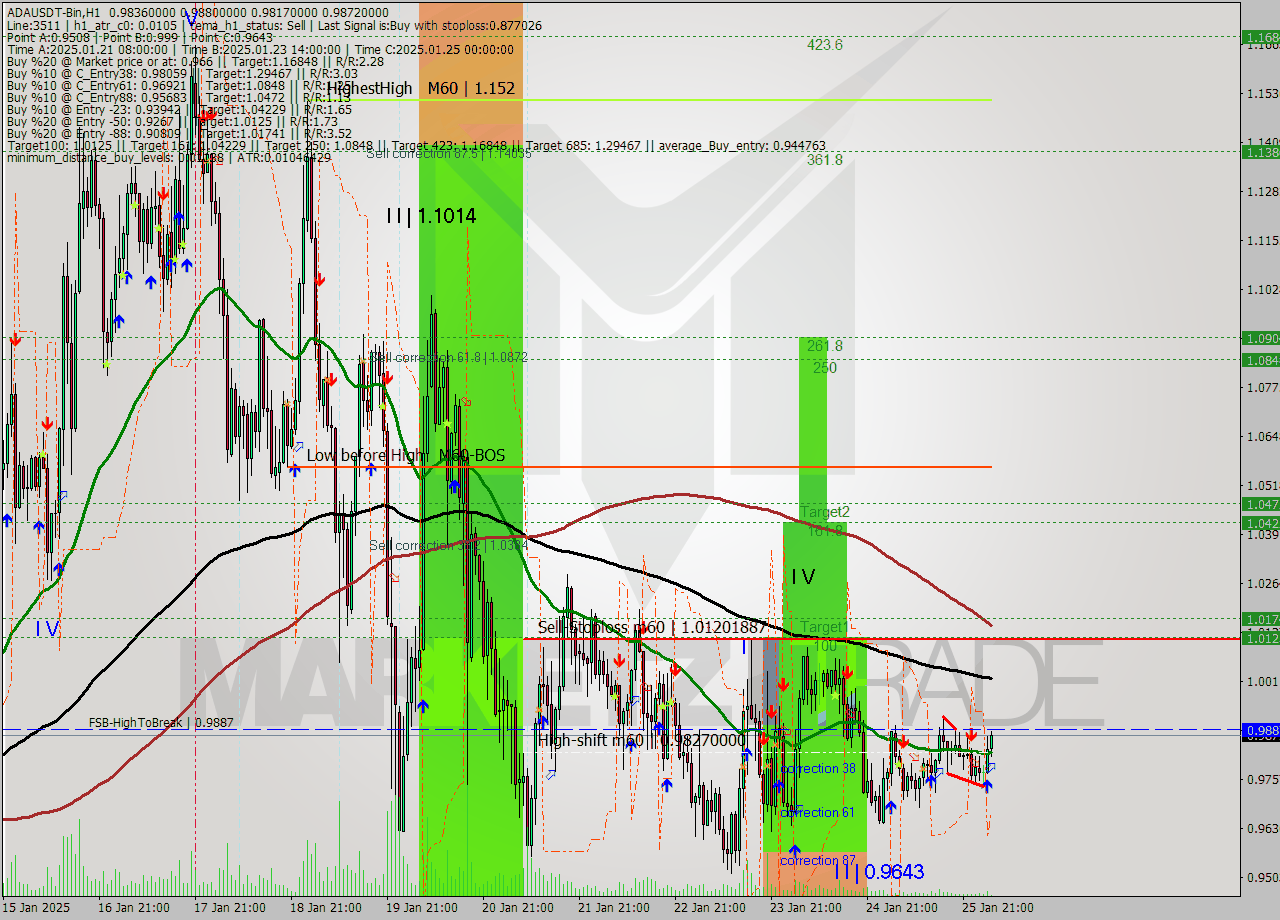This screenshot has width=1280, height=920.
Task: Click the green 1.047 price tag
Action: coord(1260,504)
